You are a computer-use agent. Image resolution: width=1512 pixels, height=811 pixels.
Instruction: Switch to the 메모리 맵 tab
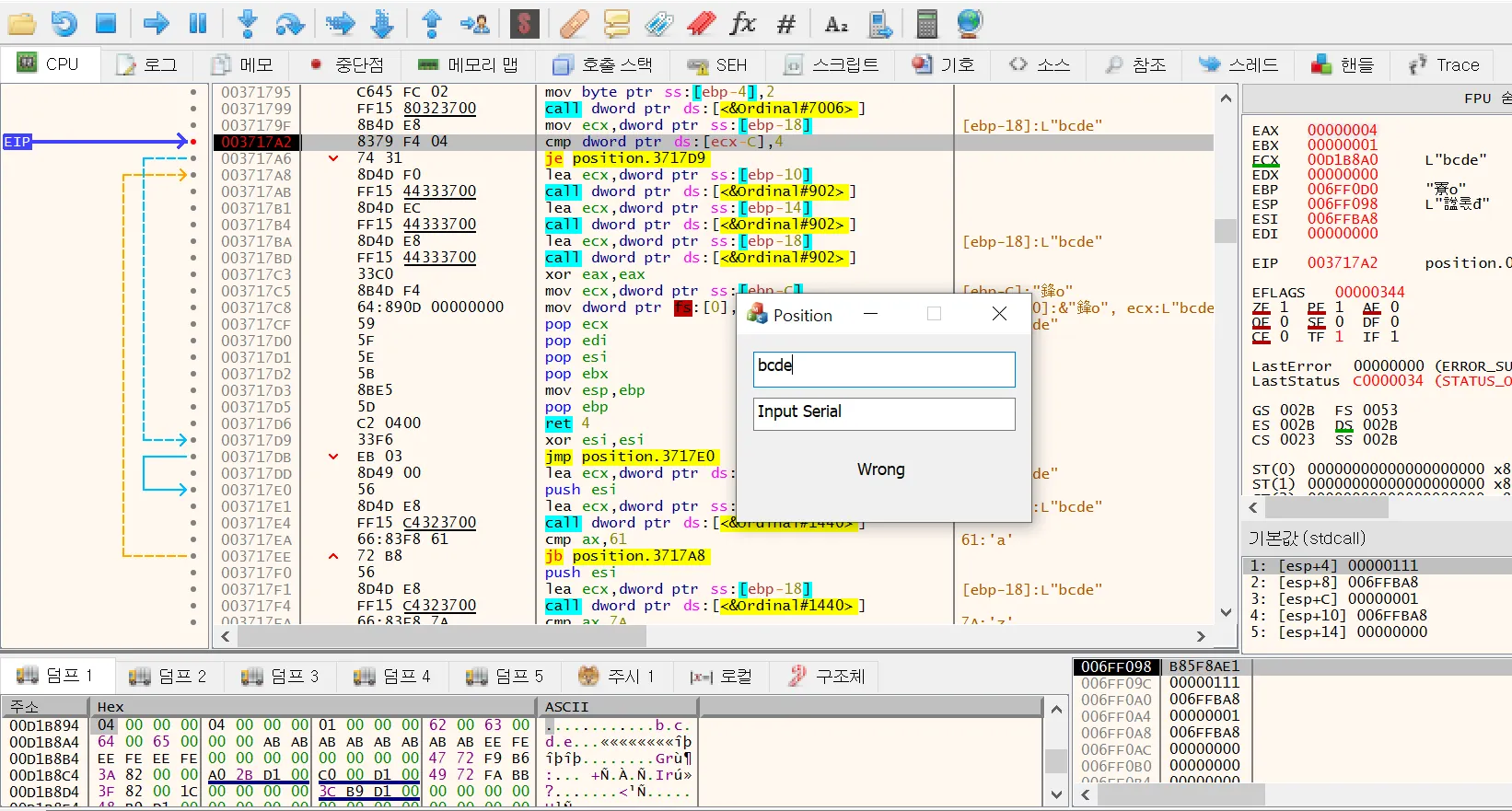click(468, 64)
